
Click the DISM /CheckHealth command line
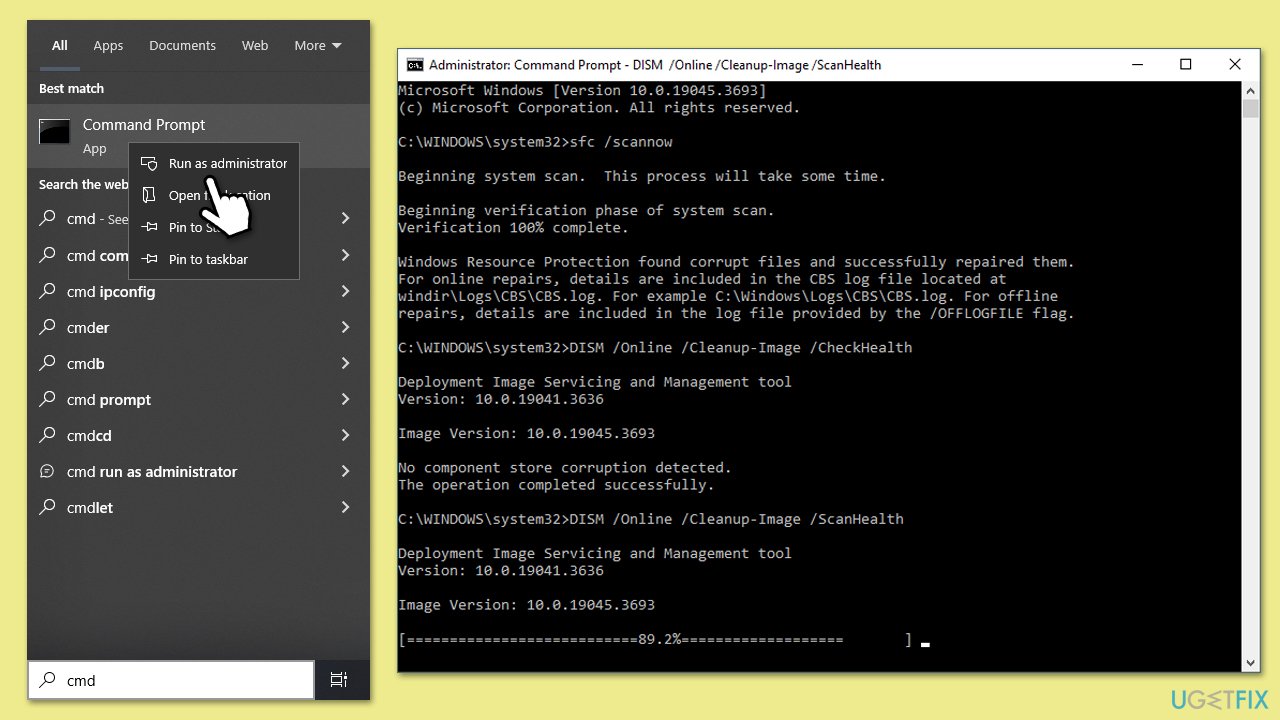655,348
